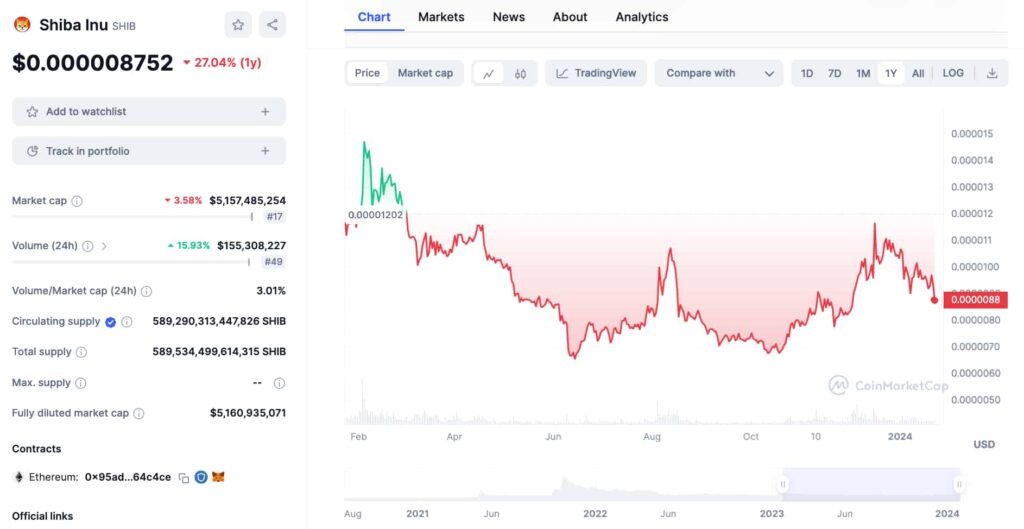Select 1M time range
The height and width of the screenshot is (529, 1024).
(863, 73)
